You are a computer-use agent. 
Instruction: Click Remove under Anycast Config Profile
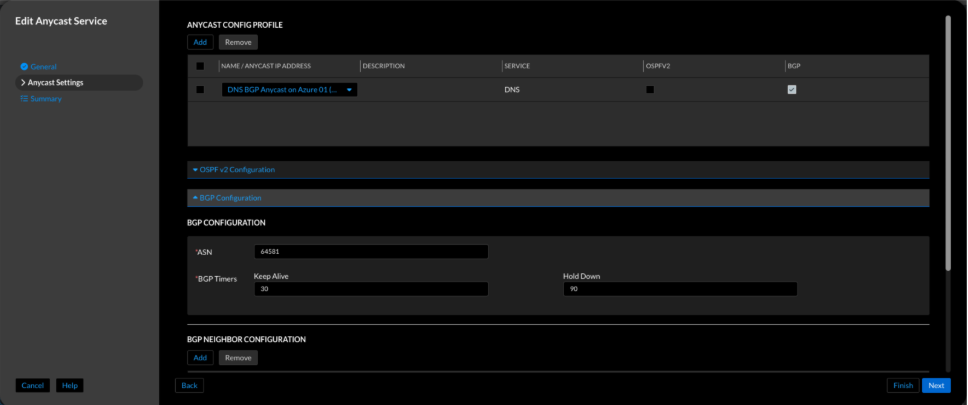click(238, 42)
